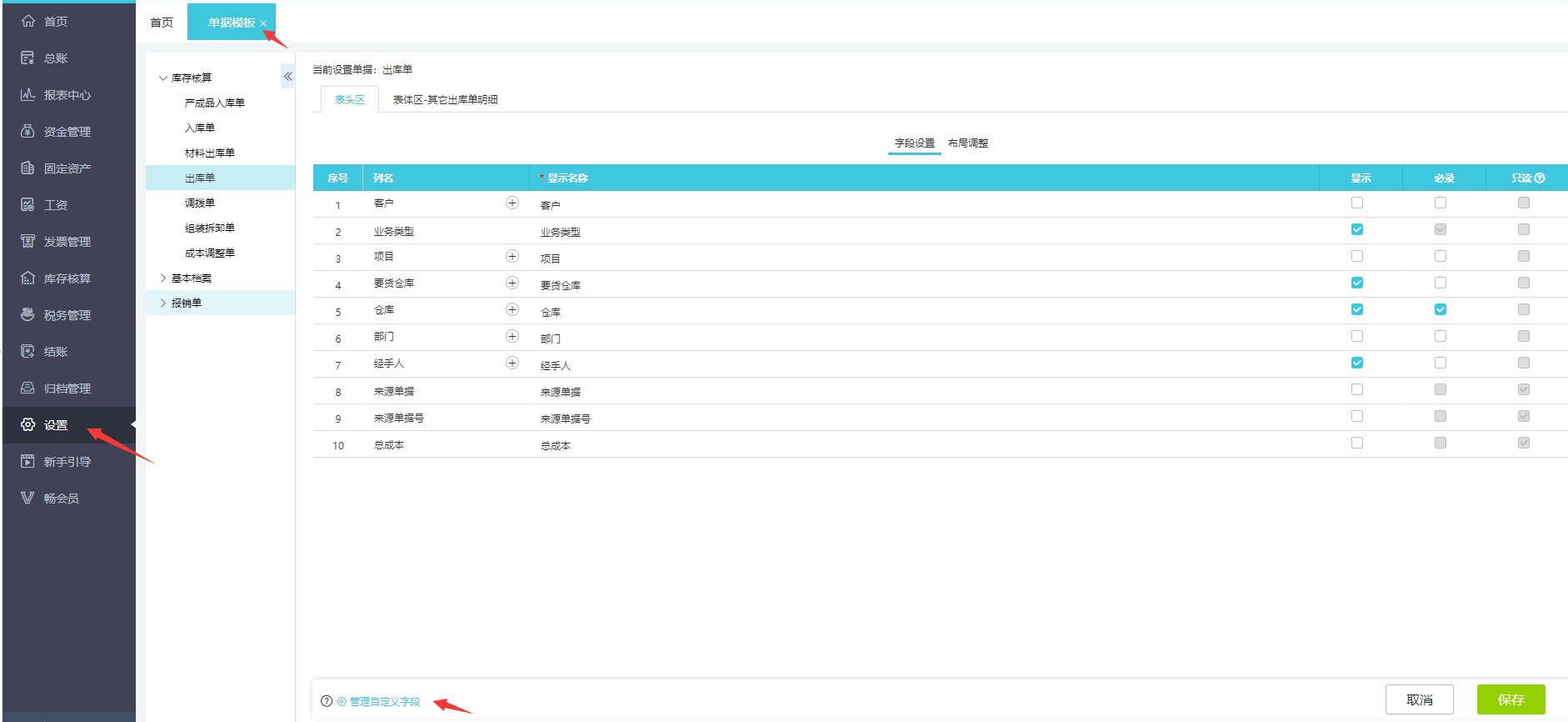This screenshot has height=722, width=1568.
Task: Uncheck 显示 for 要货仓库 row
Action: pos(1357,283)
